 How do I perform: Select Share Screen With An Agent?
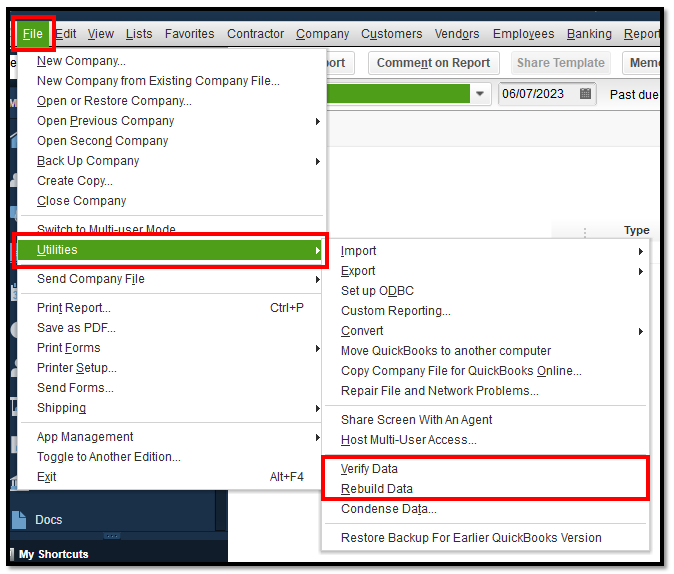click(486, 420)
